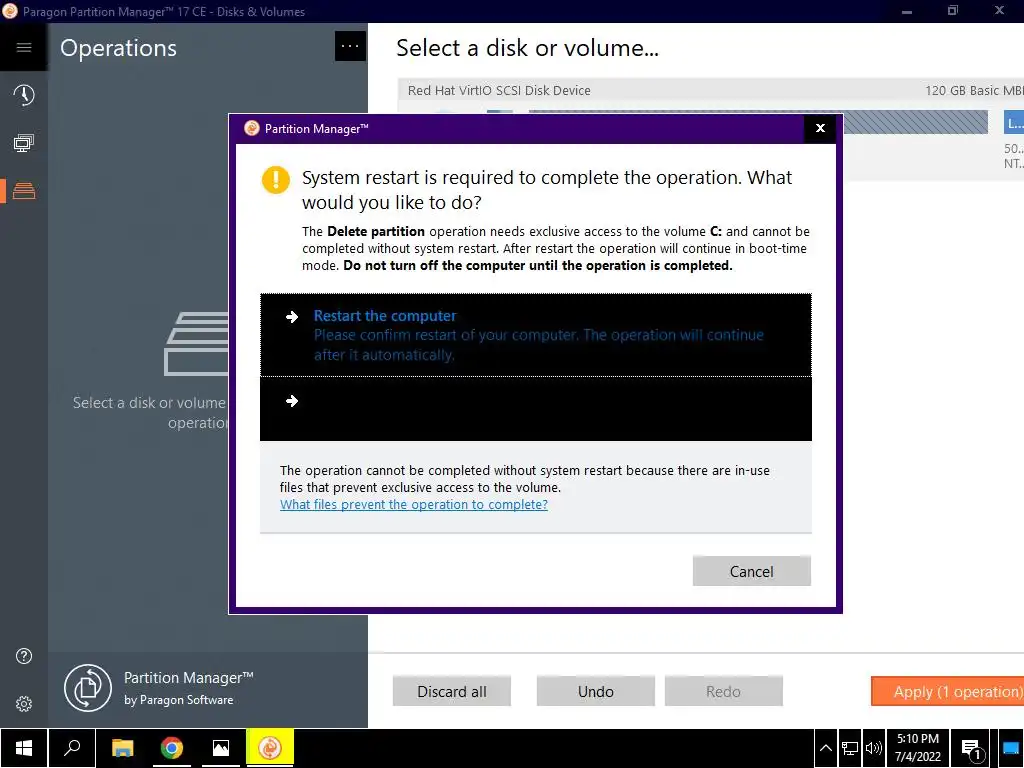Open Google Chrome from taskbar
The width and height of the screenshot is (1024, 768).
172,748
